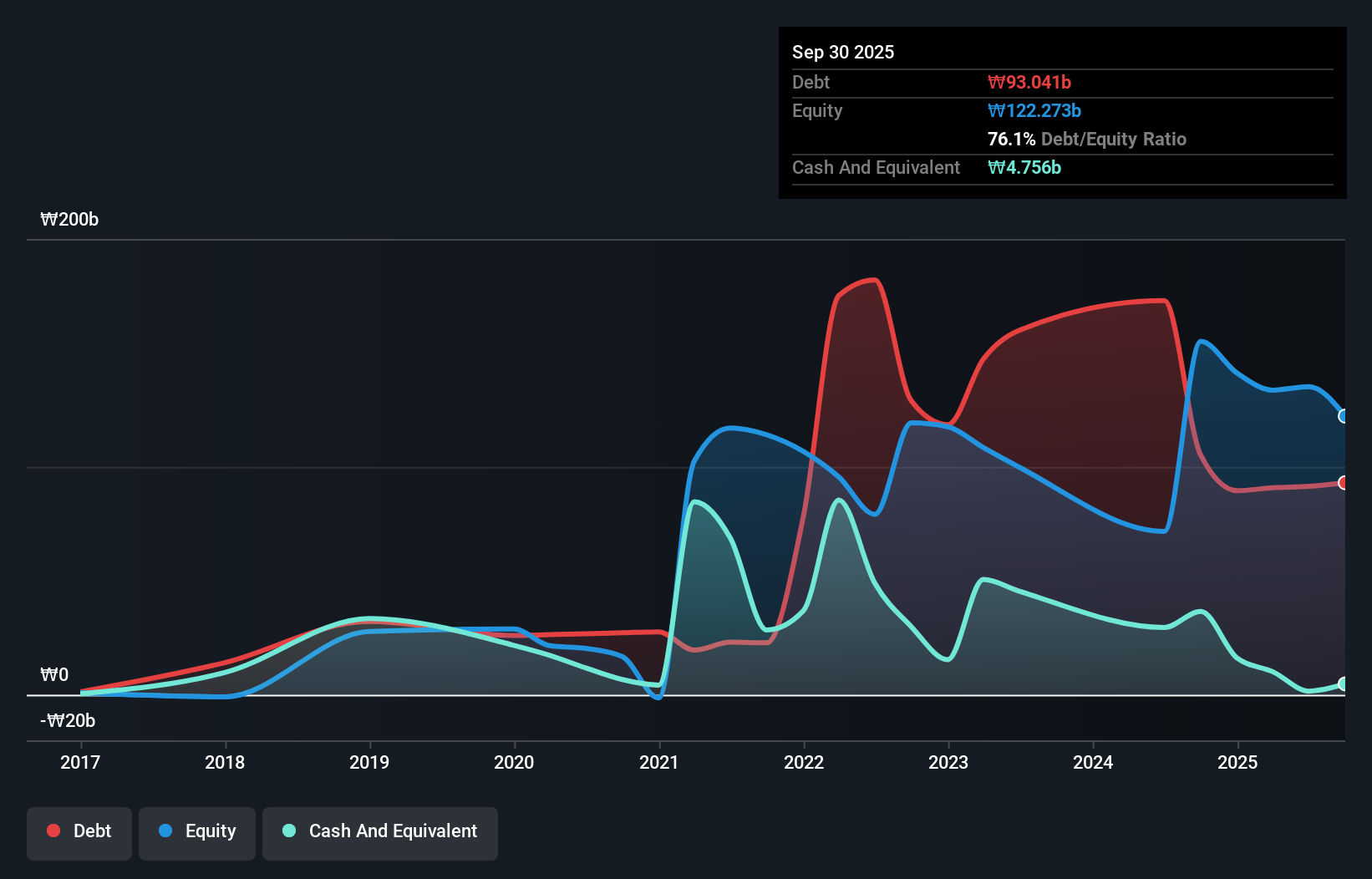This screenshot has height=879, width=1372.
Task: Click the 76.1% Debt/Equity Ratio text
Action: (x=1087, y=139)
